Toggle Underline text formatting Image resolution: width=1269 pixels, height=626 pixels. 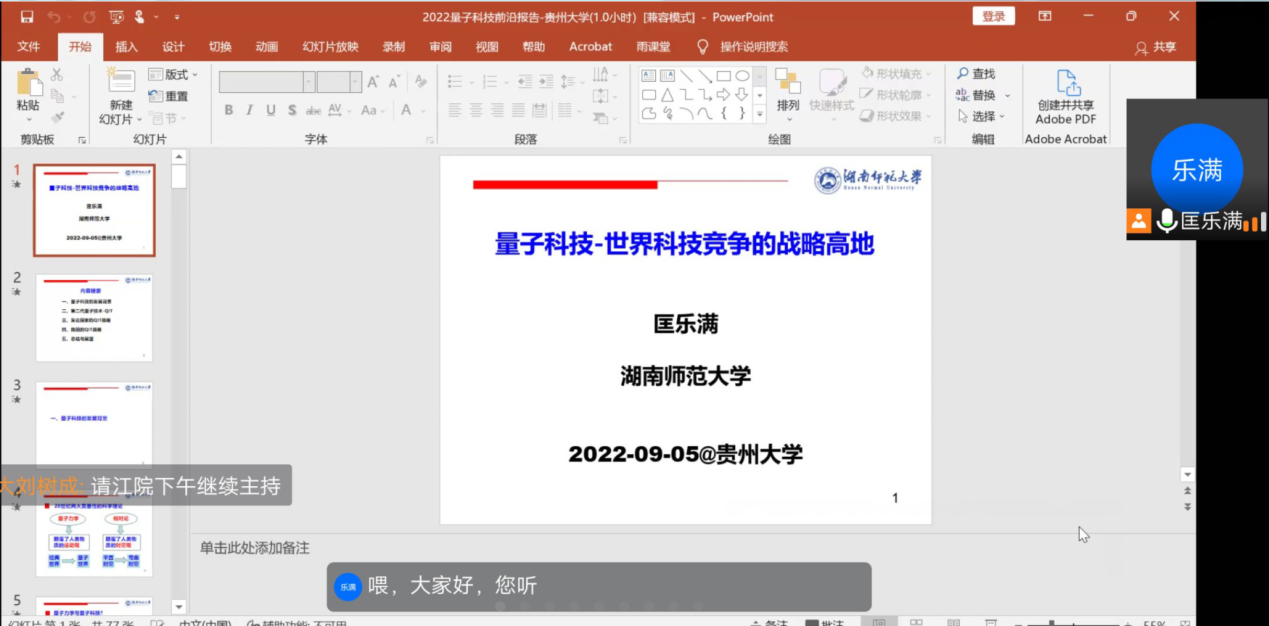click(270, 110)
